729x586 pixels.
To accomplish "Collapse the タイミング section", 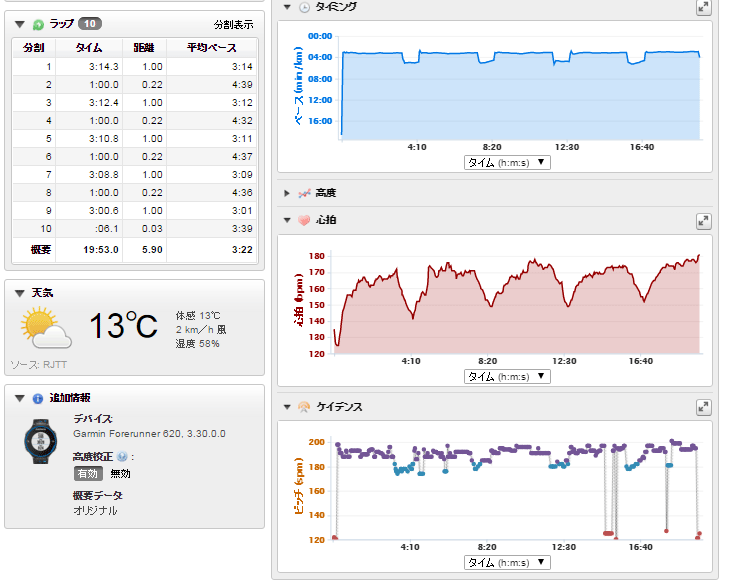I will pyautogui.click(x=287, y=7).
